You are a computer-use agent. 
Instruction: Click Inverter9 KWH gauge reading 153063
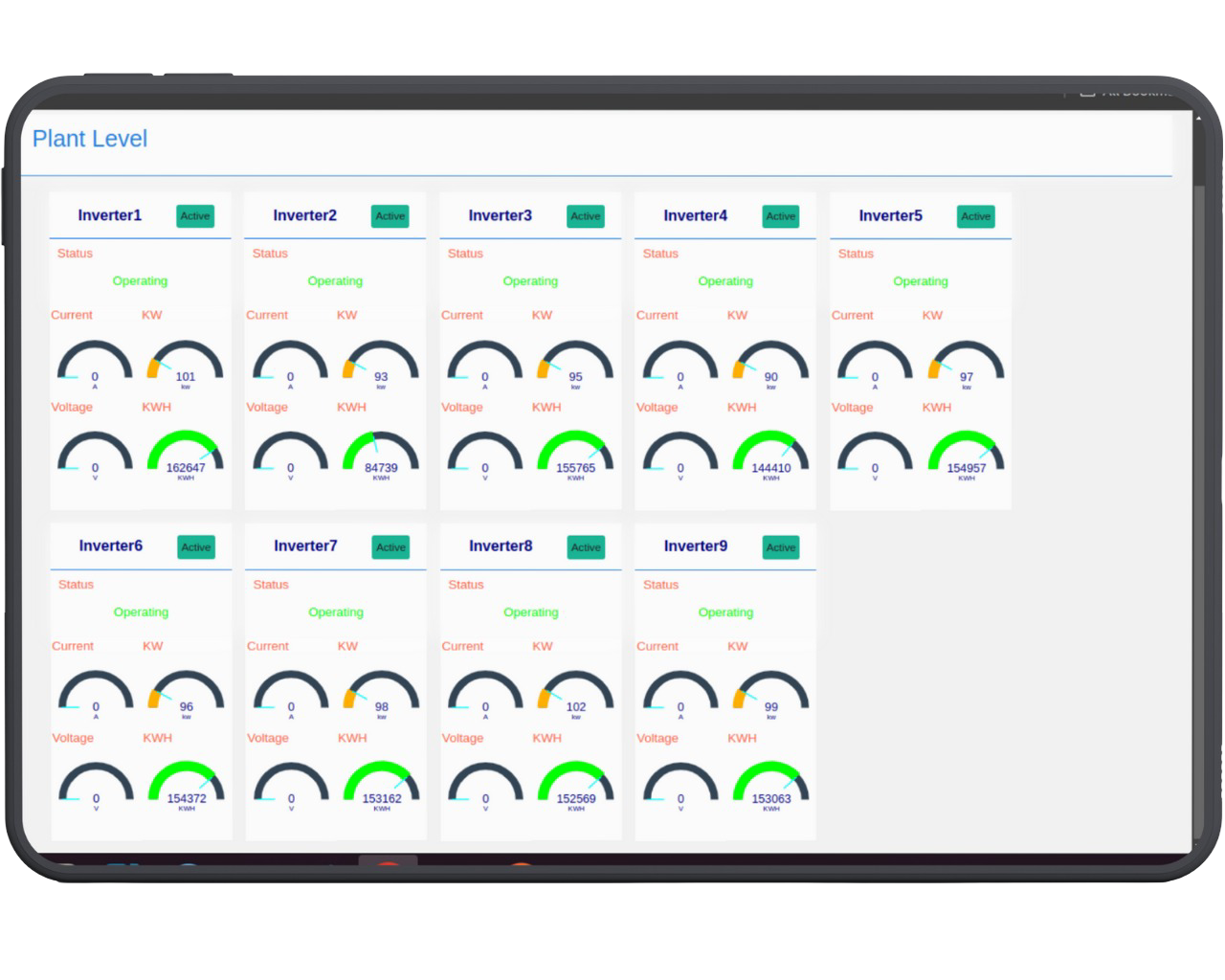pyautogui.click(x=771, y=785)
